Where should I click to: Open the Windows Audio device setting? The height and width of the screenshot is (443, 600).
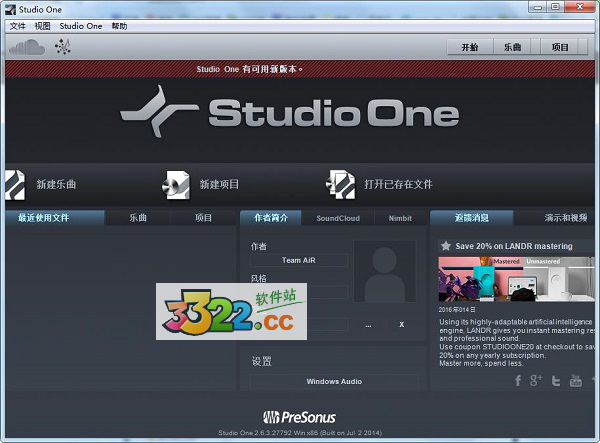[334, 381]
